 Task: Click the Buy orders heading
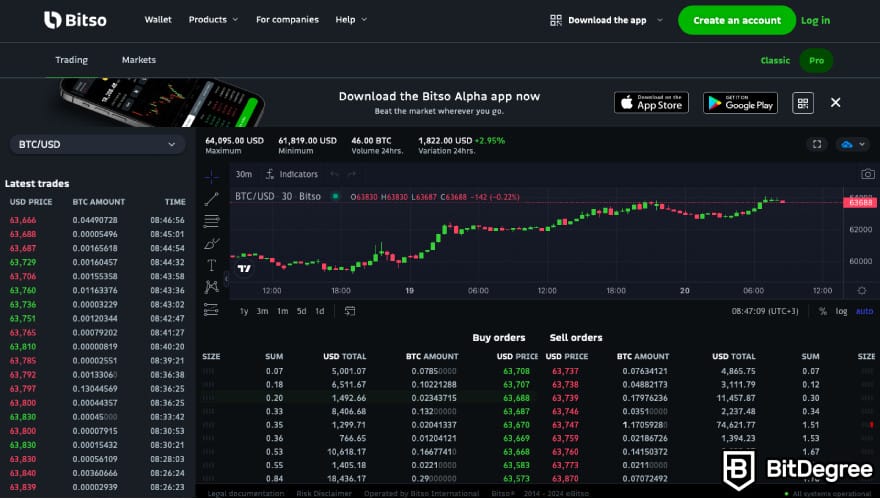coord(499,337)
